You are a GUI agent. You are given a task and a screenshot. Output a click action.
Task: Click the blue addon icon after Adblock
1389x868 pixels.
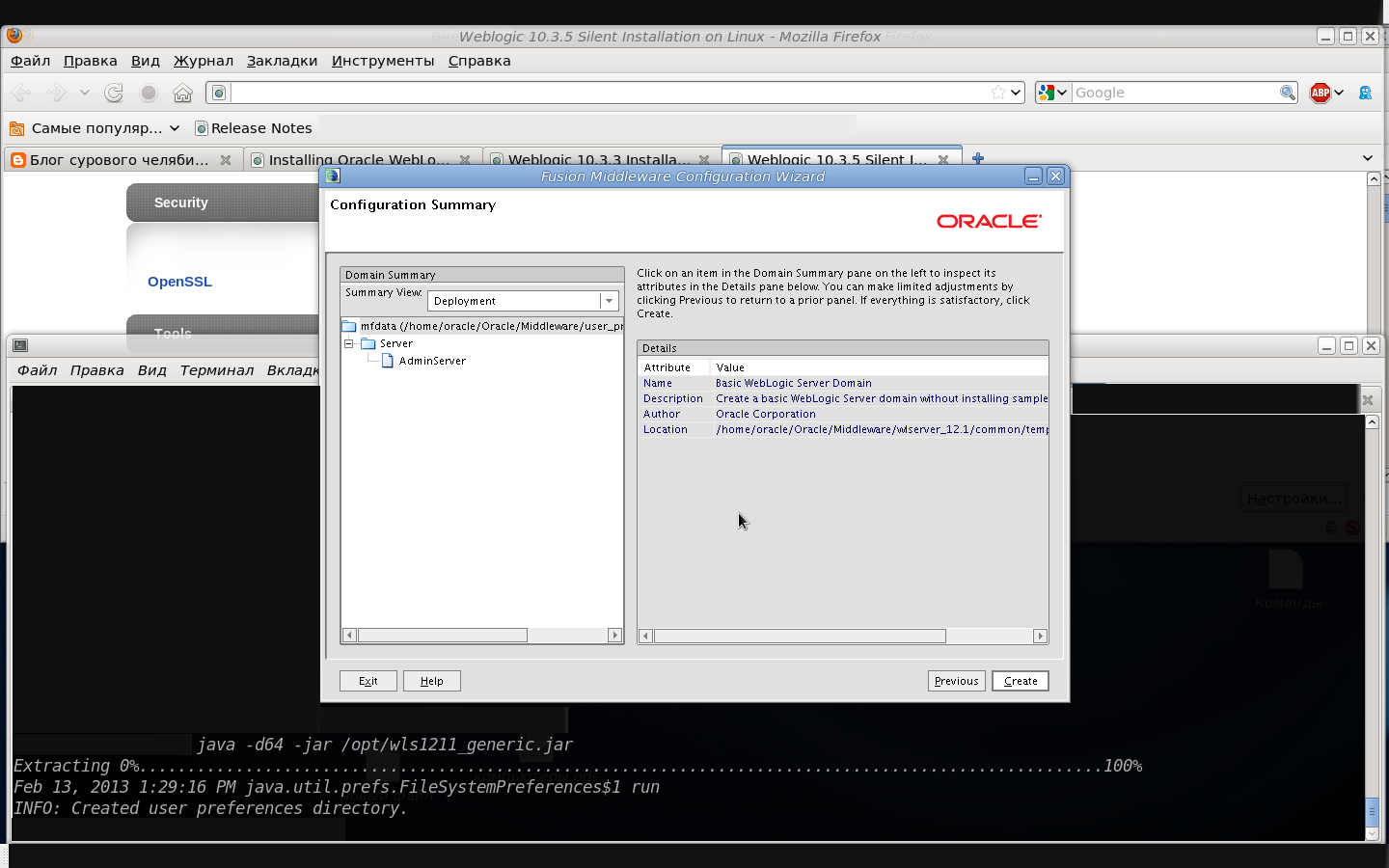pyautogui.click(x=1365, y=93)
